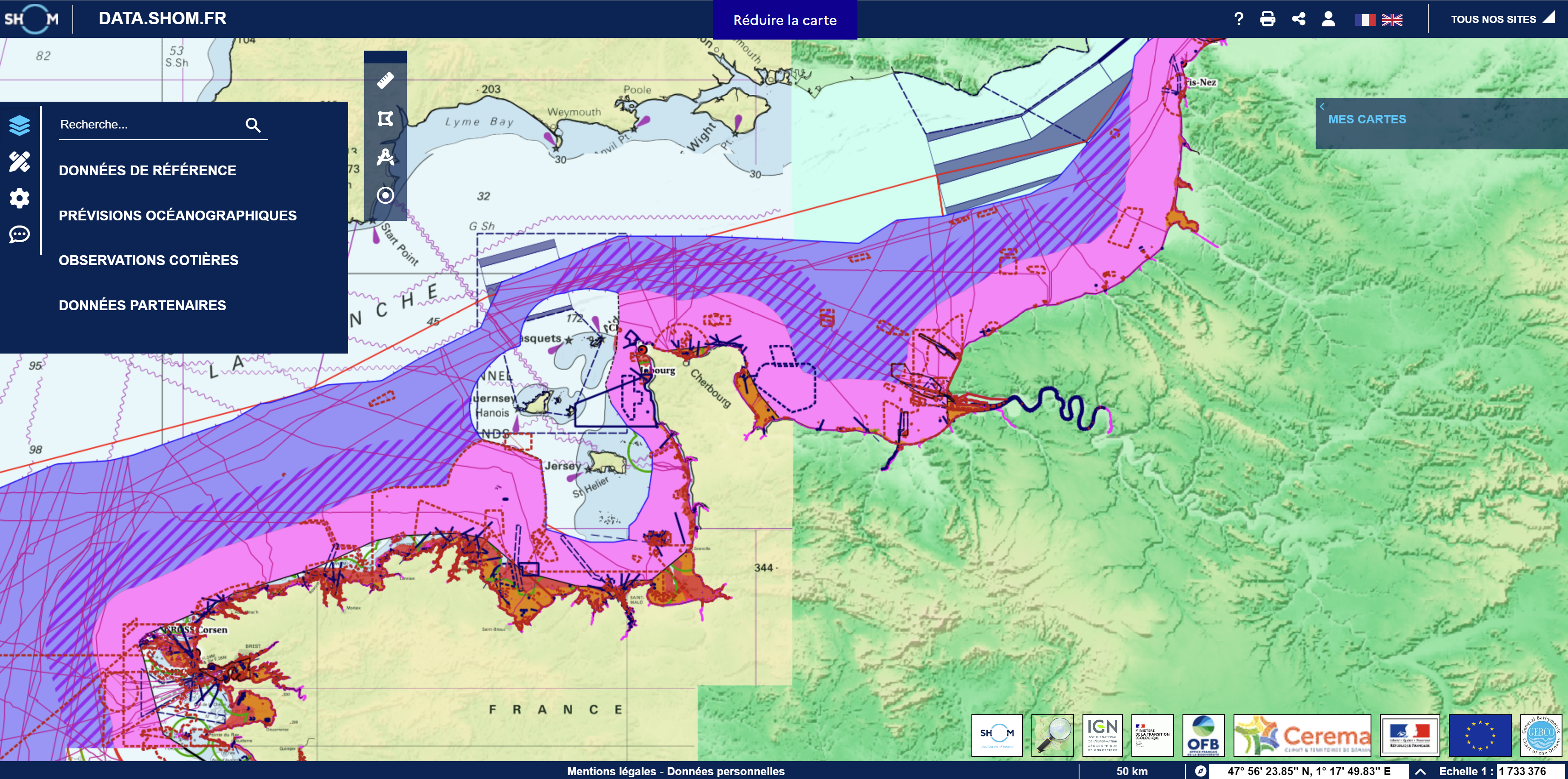
Task: Expand the MES CARTES panel chevron
Action: pyautogui.click(x=1322, y=106)
